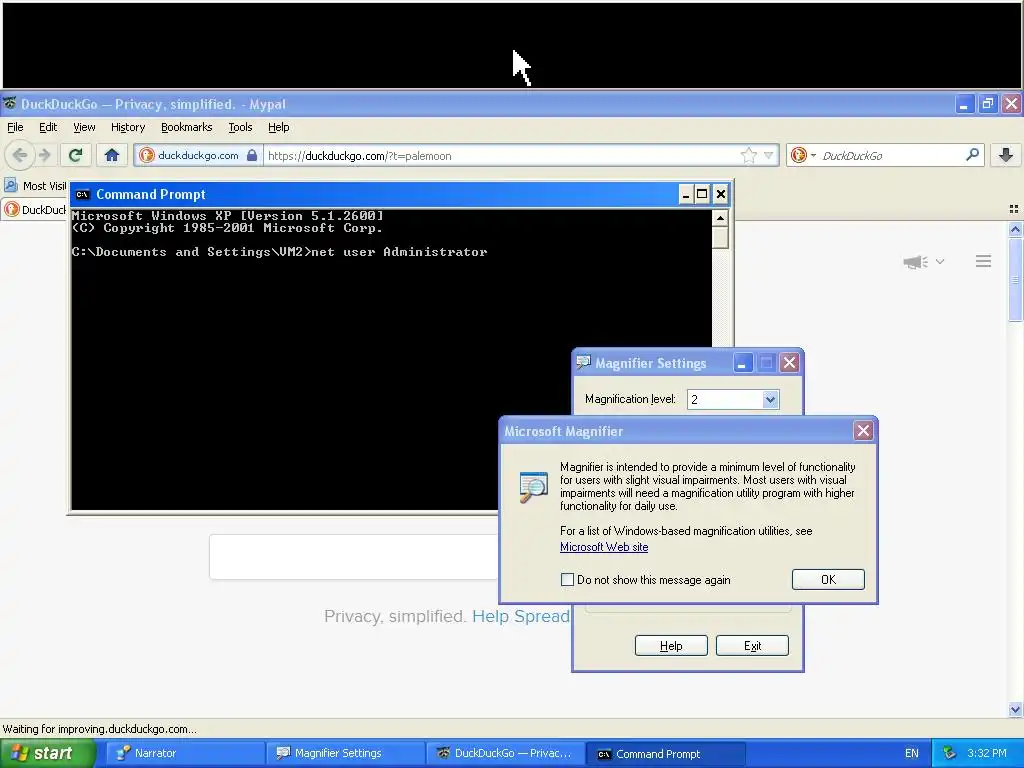This screenshot has height=768, width=1024.
Task: Click the Command Prompt title bar icon
Action: 82,195
